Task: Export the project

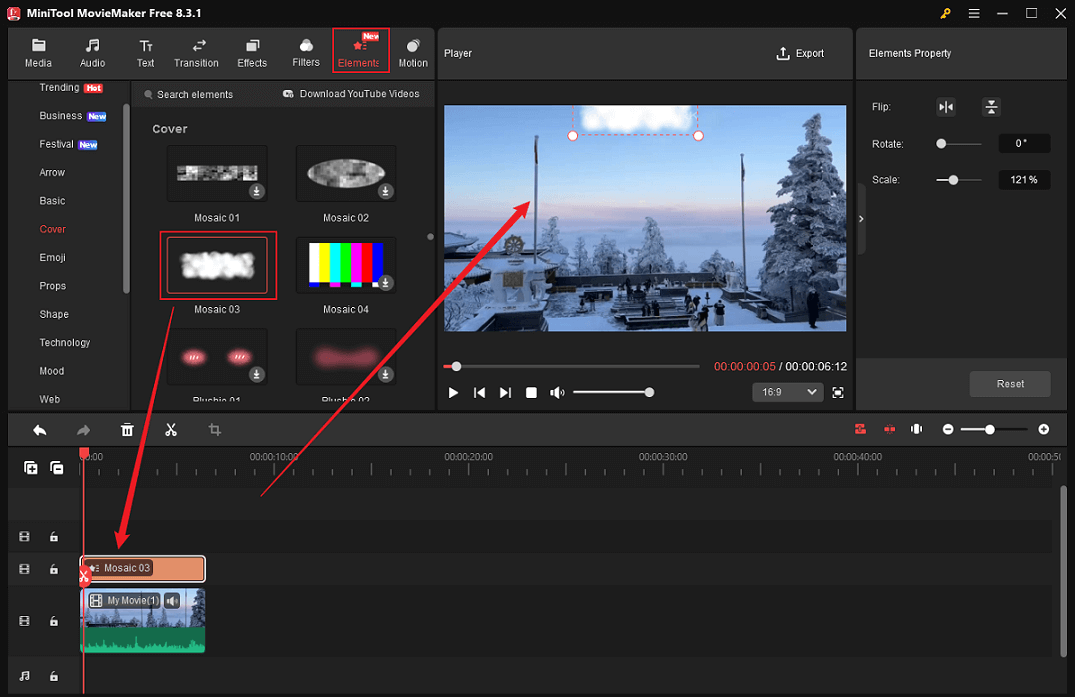Action: click(x=800, y=53)
